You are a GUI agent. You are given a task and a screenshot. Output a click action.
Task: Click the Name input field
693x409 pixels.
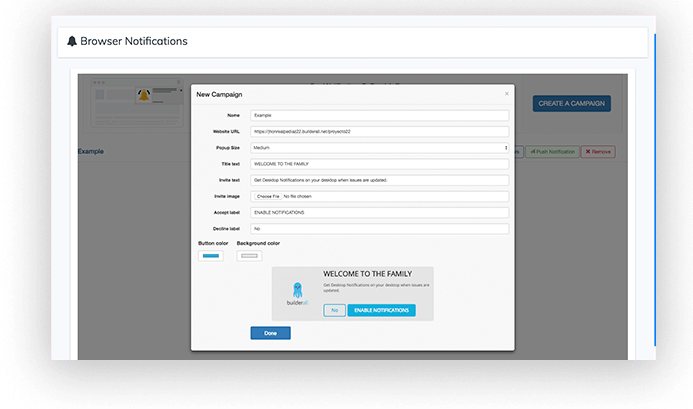pos(380,115)
